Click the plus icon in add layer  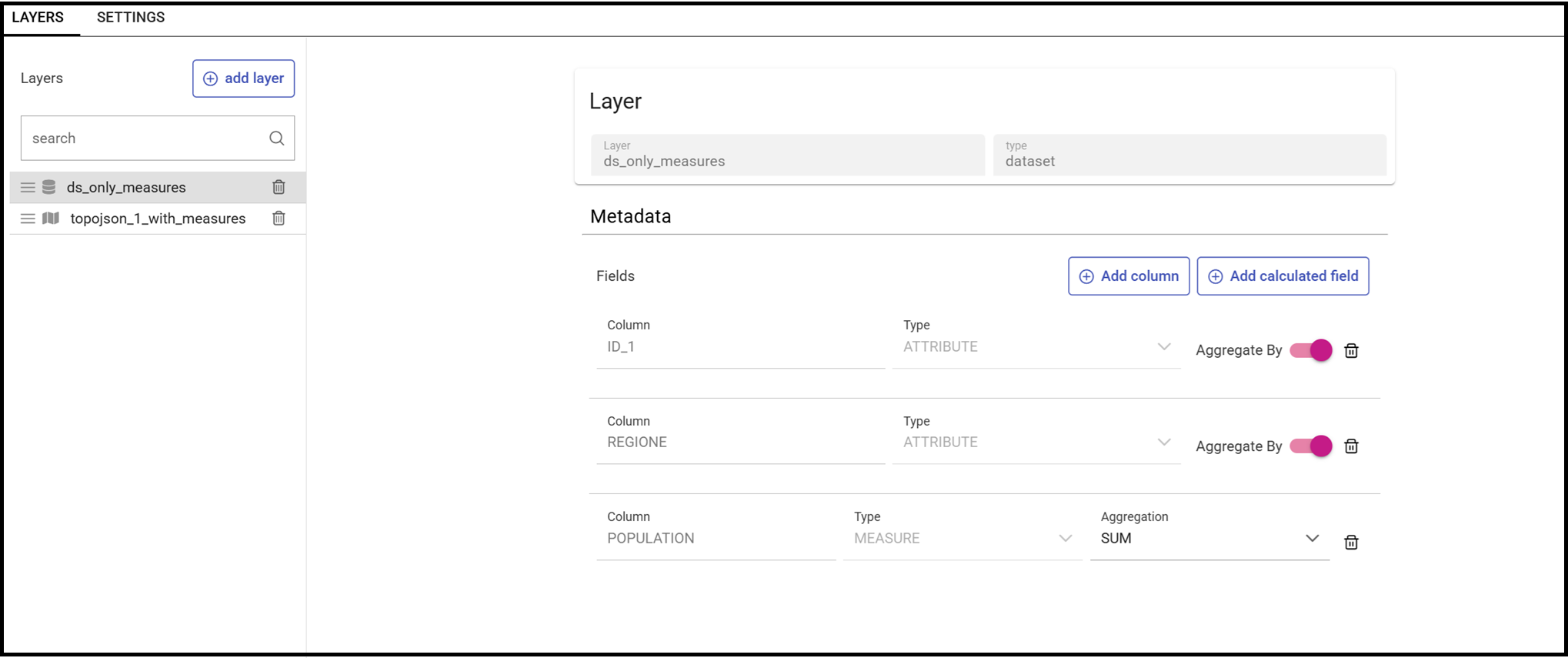point(210,78)
